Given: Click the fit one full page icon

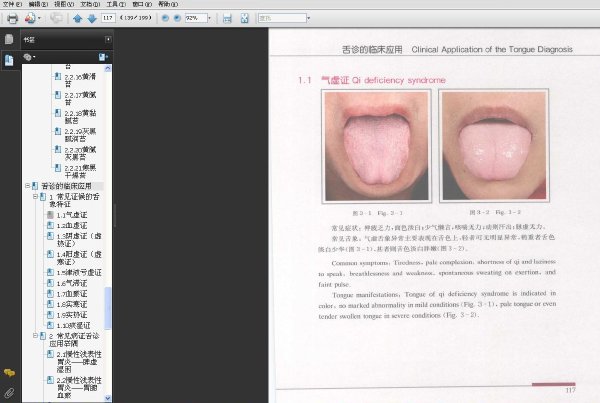Looking at the screenshot, I should 245,18.
